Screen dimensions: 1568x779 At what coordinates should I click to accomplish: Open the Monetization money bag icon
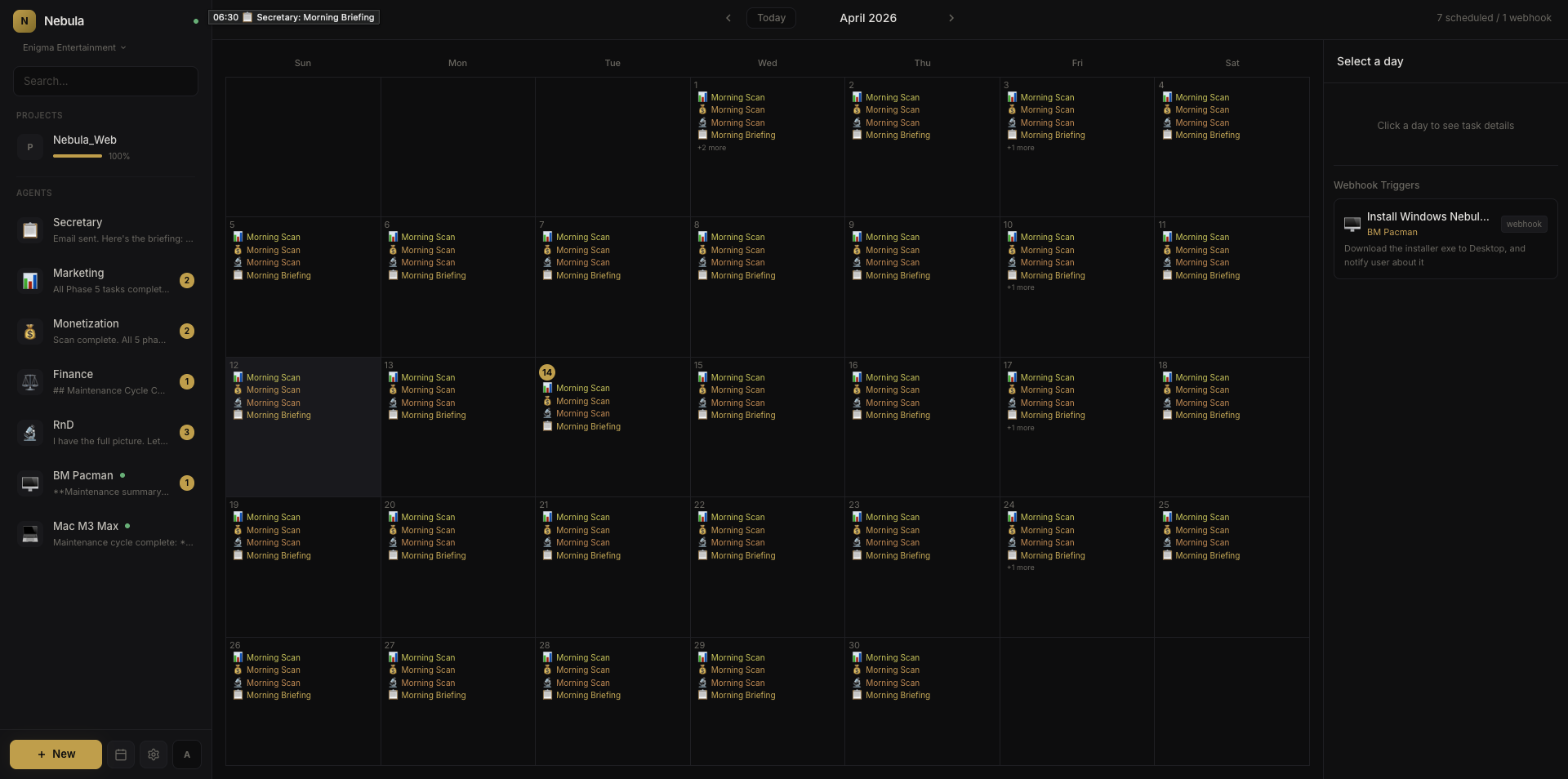coord(30,332)
